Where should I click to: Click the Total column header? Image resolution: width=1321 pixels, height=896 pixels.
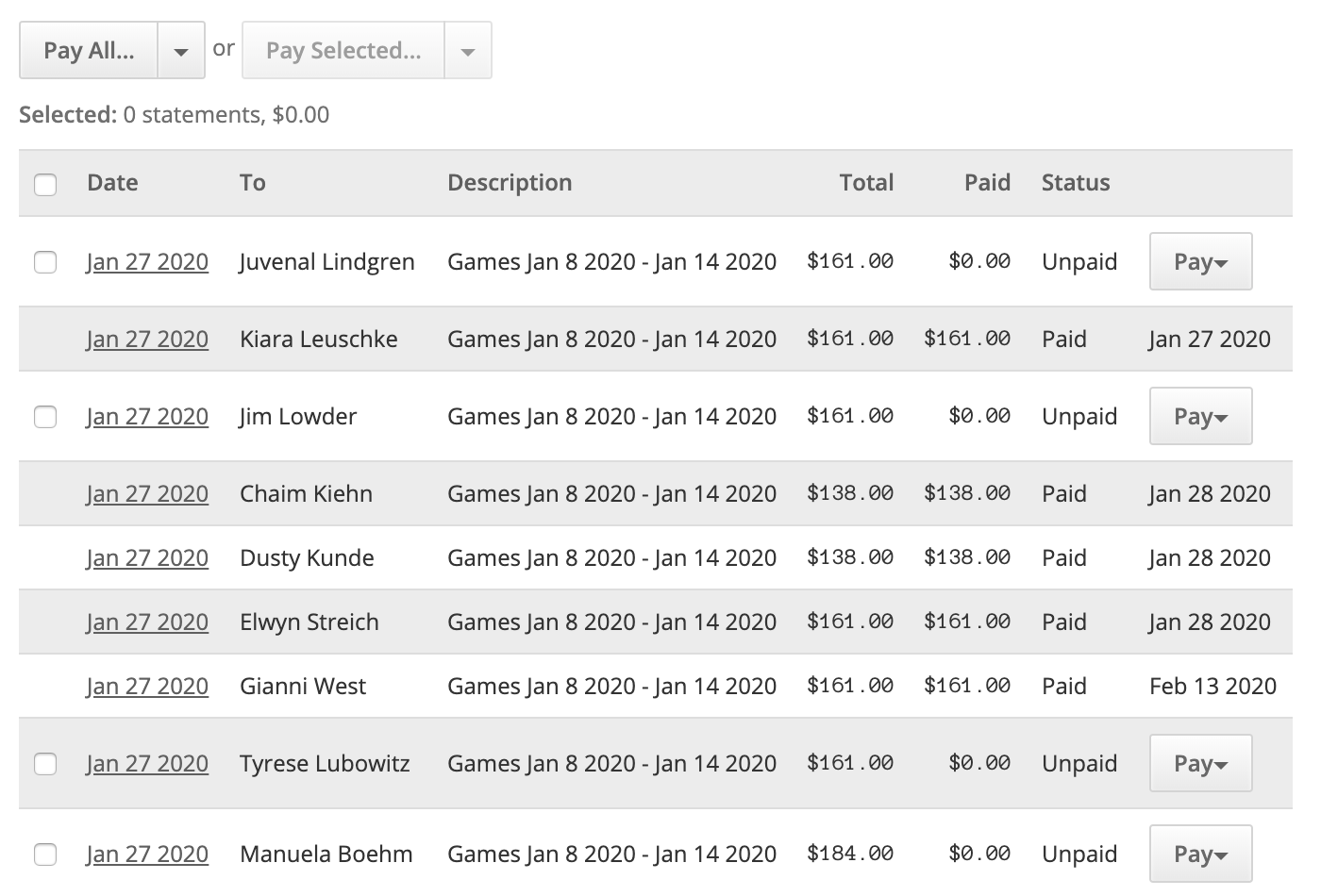866,182
